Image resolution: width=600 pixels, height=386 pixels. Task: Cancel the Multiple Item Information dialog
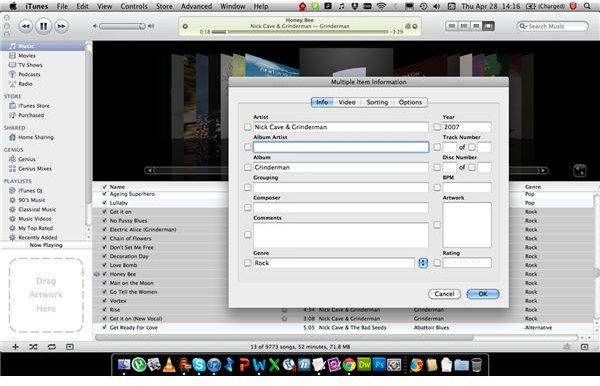(444, 294)
